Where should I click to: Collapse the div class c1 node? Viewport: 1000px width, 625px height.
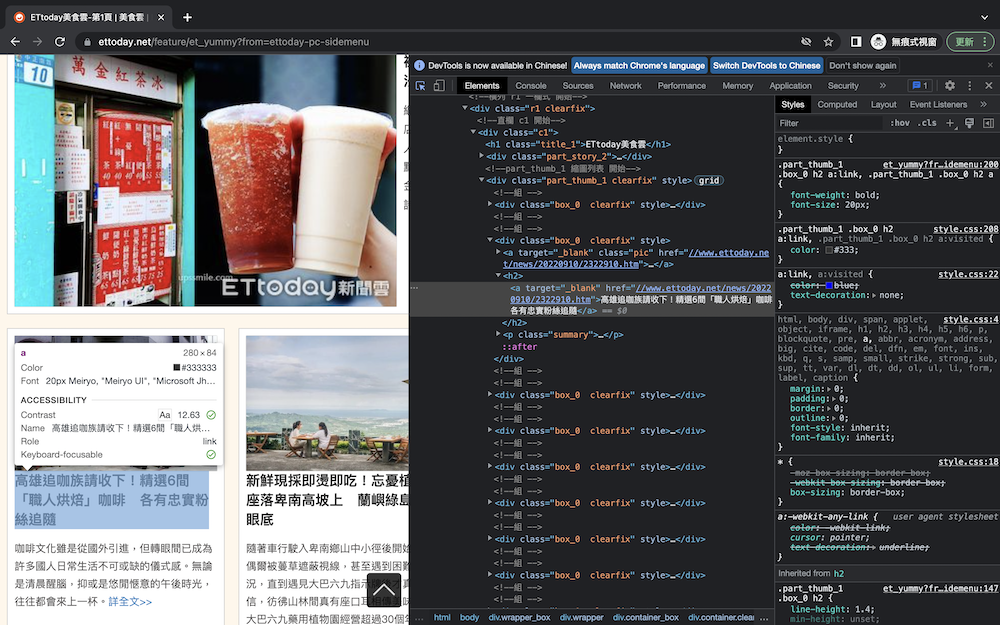click(473, 132)
